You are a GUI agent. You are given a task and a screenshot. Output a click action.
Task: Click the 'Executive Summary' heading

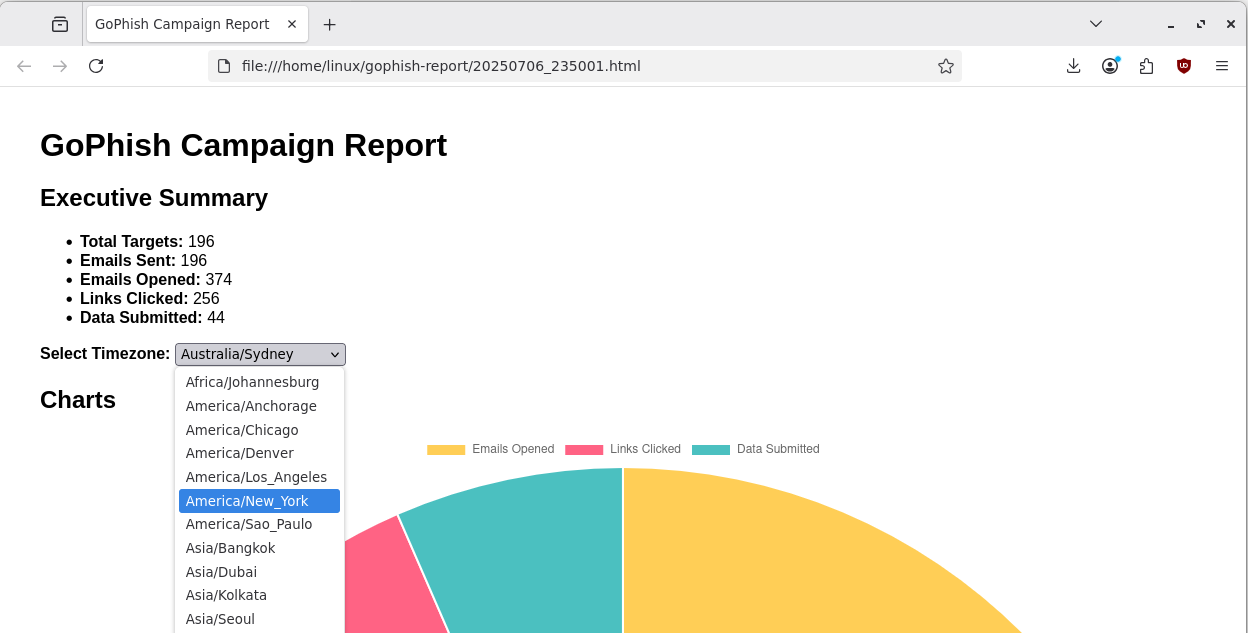(x=154, y=198)
